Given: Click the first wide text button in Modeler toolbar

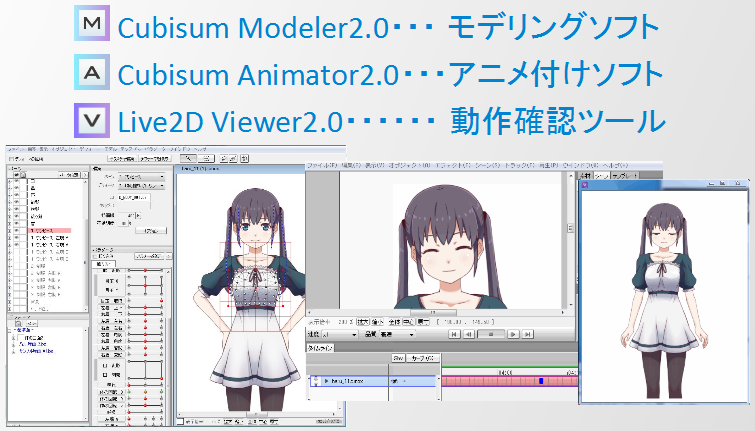Looking at the screenshot, I should point(122,158).
